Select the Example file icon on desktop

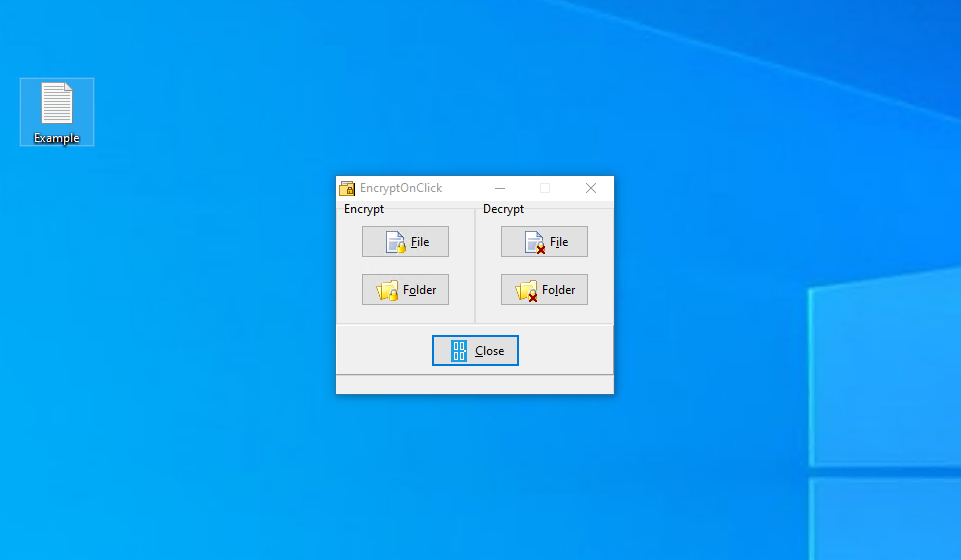(x=57, y=112)
